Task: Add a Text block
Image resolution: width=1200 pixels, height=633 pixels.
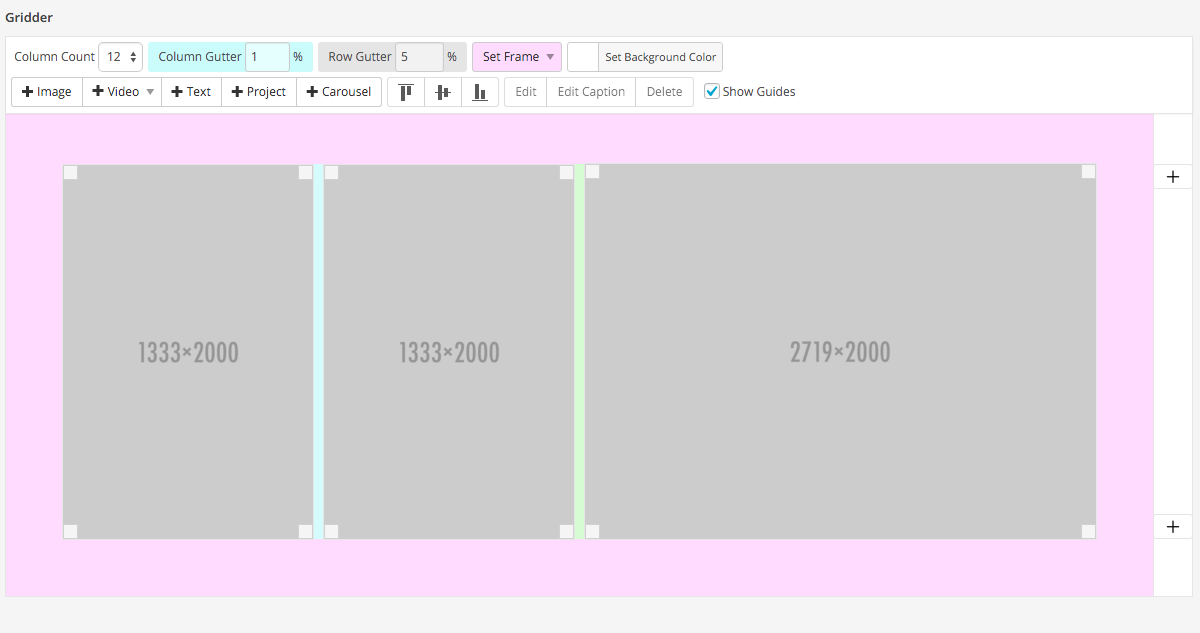Action: pos(191,91)
